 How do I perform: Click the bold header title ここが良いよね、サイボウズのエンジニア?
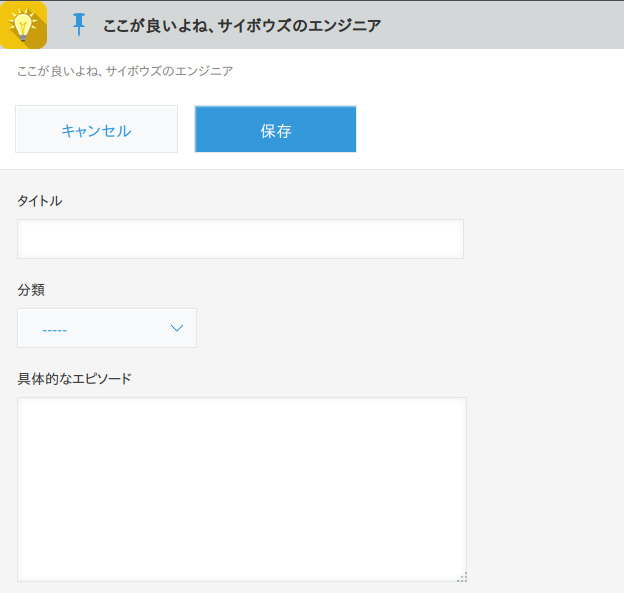pos(242,26)
